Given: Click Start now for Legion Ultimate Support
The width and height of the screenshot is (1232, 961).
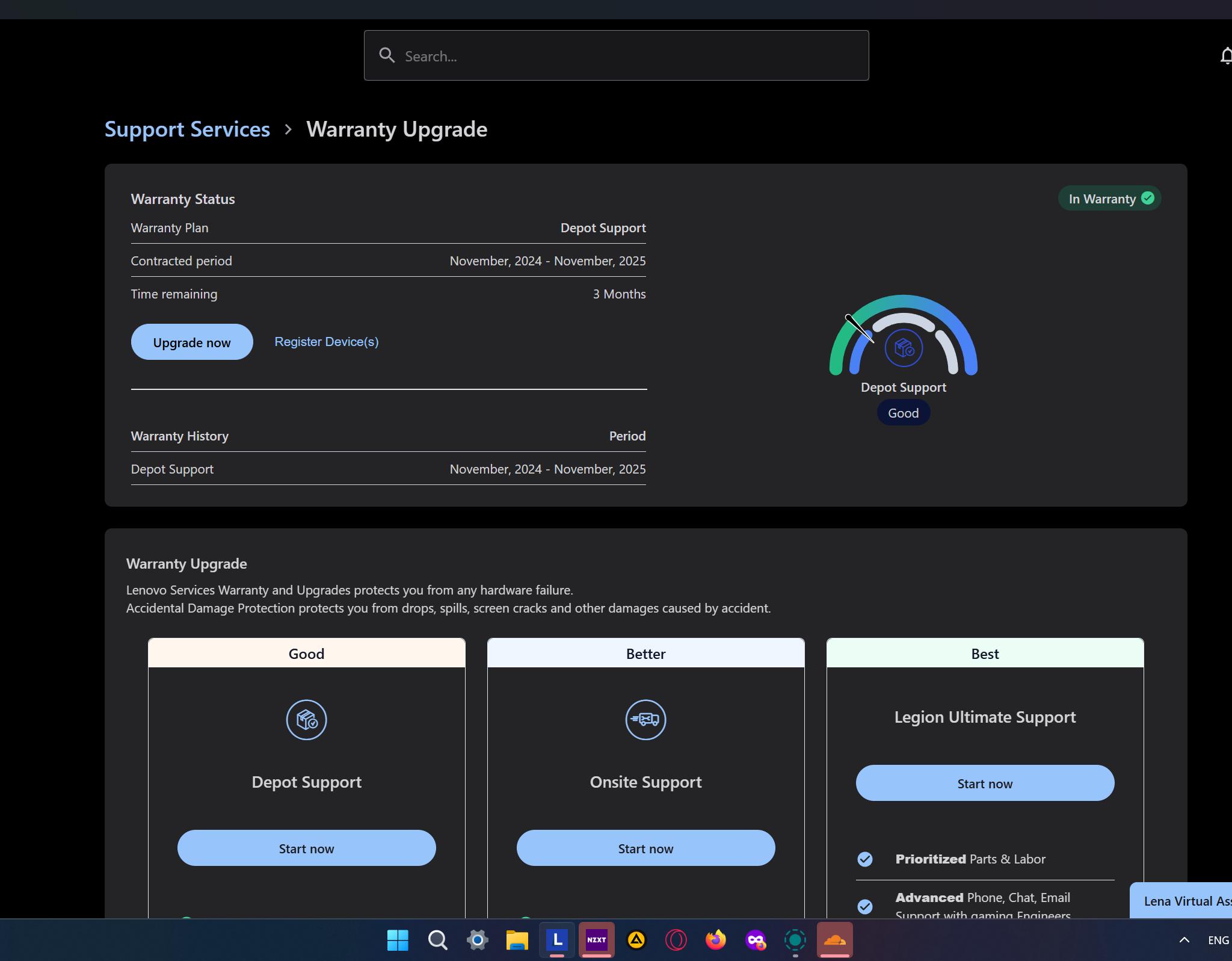Looking at the screenshot, I should [984, 783].
